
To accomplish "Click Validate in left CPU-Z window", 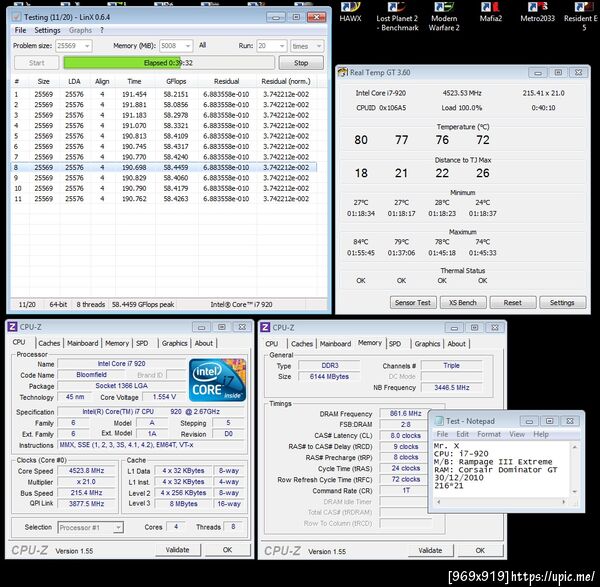I will click(178, 549).
